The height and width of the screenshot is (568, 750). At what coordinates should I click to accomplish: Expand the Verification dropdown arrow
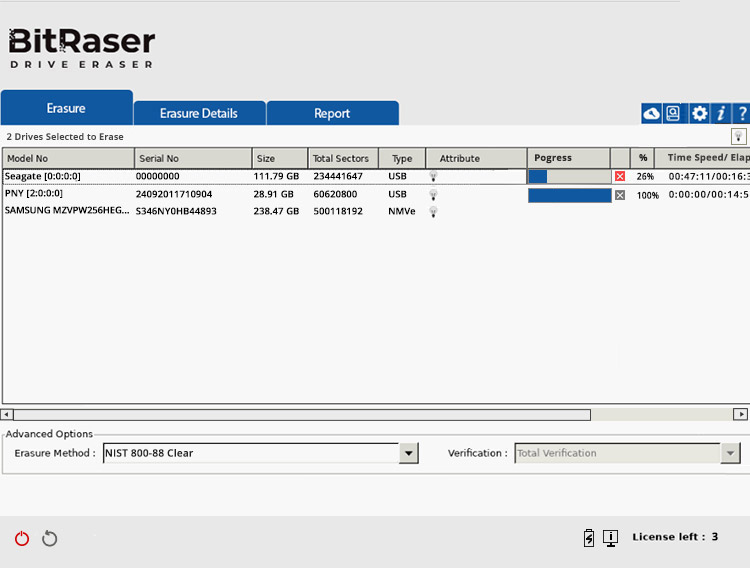pos(730,453)
